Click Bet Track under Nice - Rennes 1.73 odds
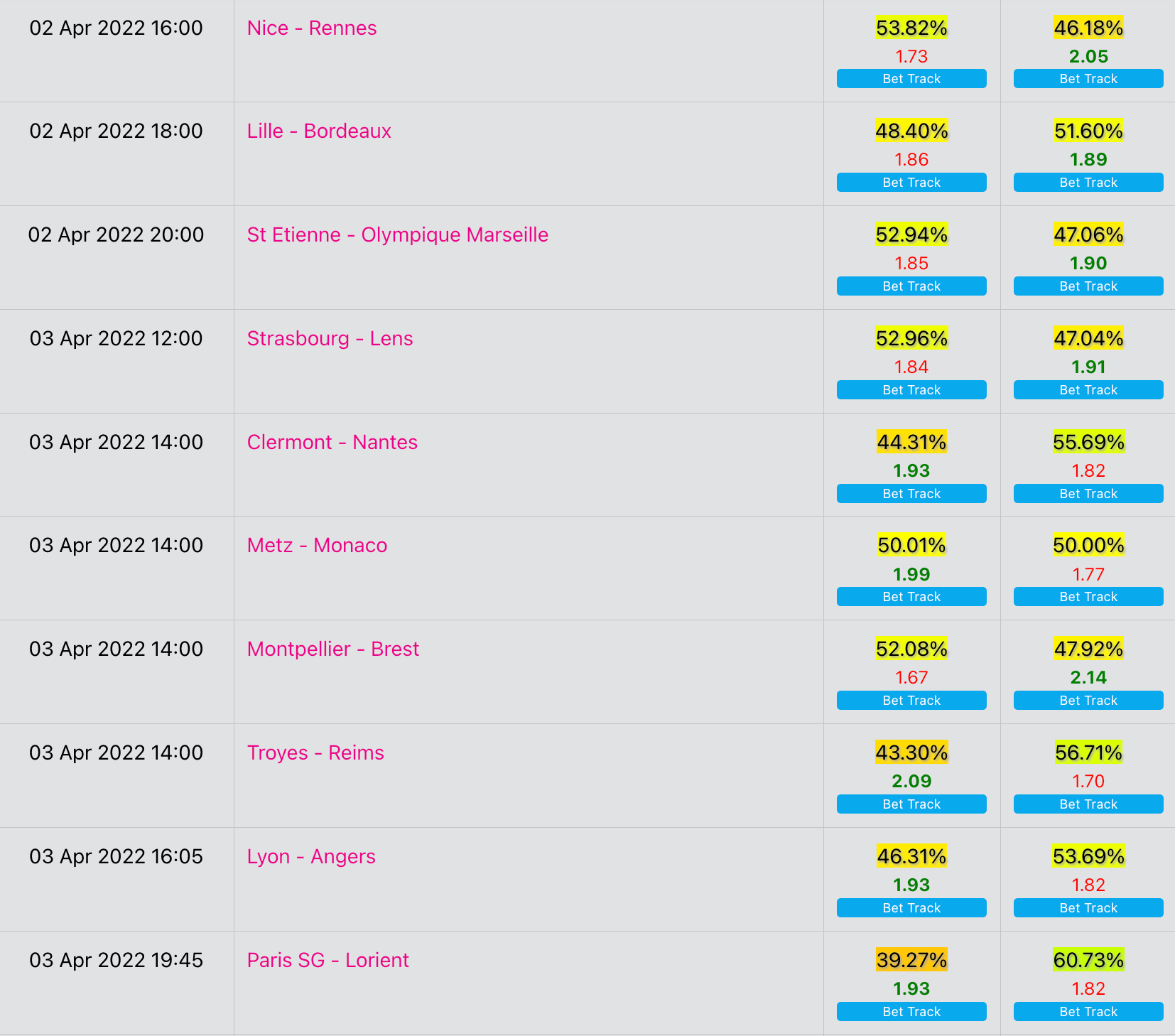 point(911,79)
